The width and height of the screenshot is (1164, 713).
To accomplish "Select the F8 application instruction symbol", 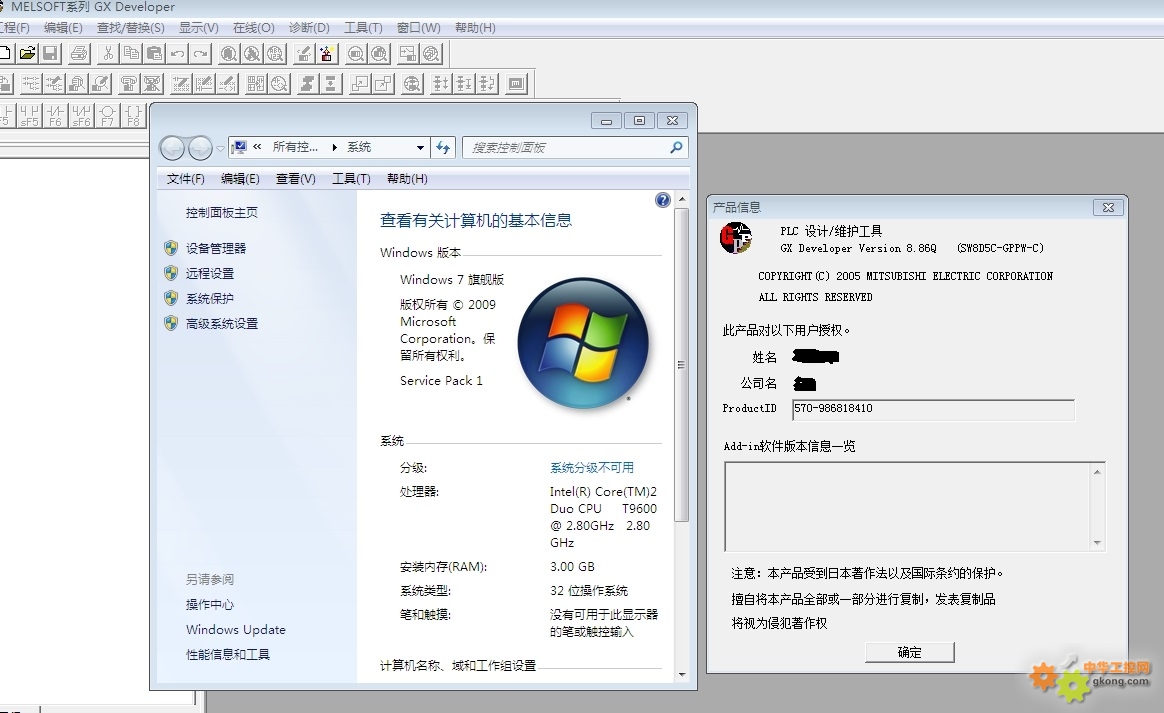I will pos(133,116).
